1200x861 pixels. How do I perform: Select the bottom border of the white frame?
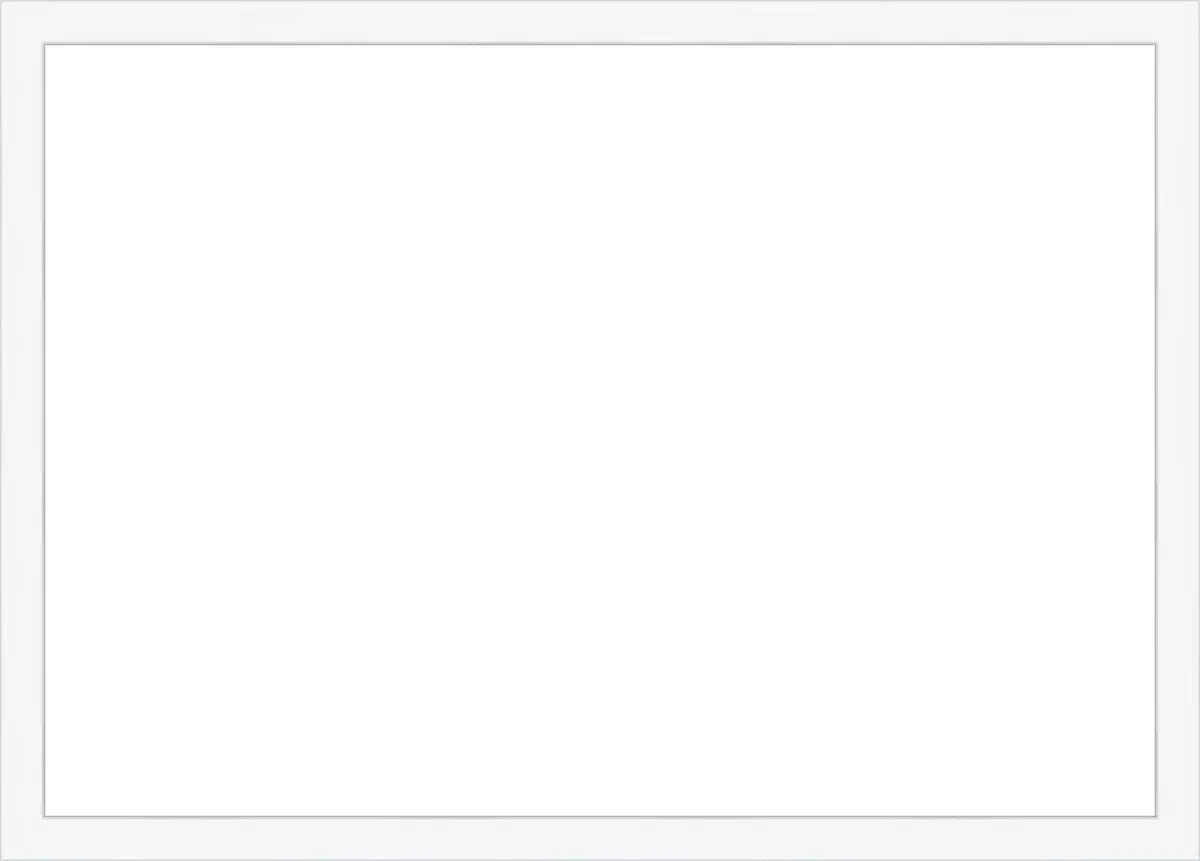click(600, 839)
